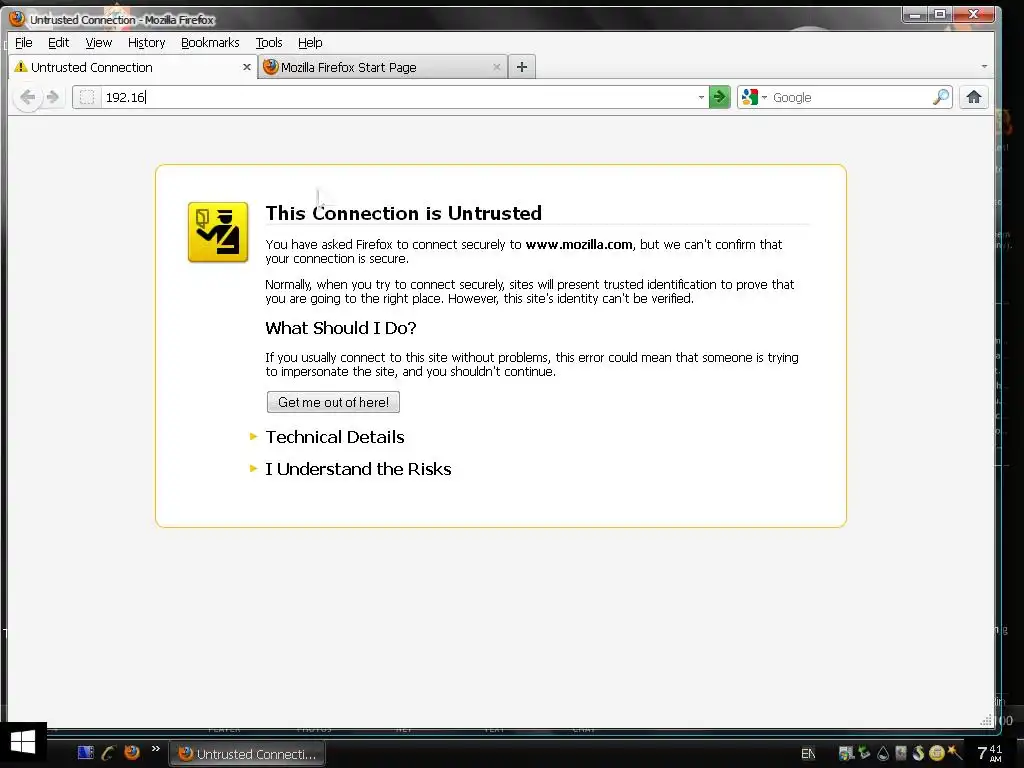This screenshot has width=1024, height=768.
Task: Open the Tools menu
Action: click(268, 42)
